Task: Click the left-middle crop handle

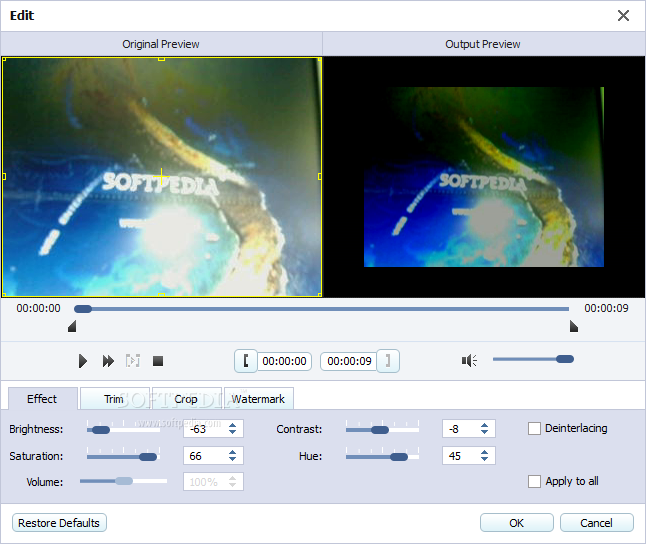Action: [4, 176]
